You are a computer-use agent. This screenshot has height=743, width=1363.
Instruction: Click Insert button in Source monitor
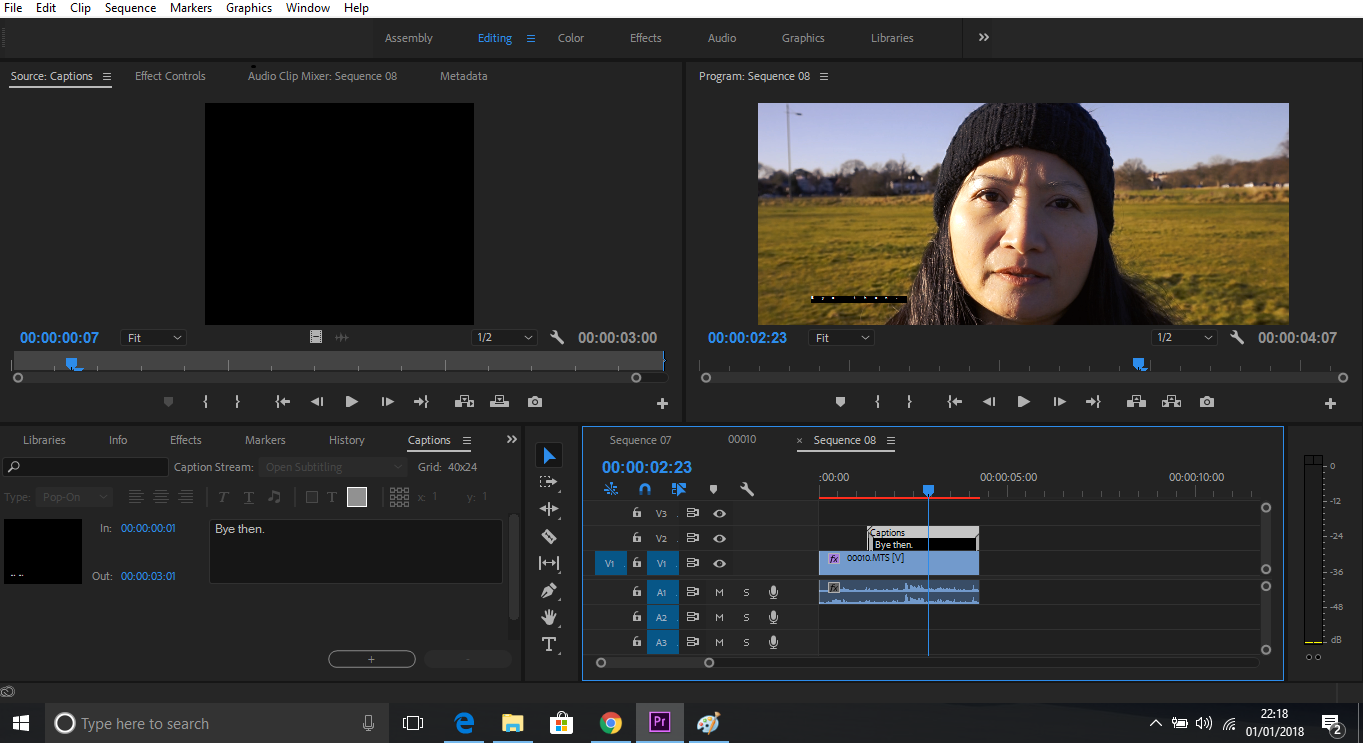(464, 402)
